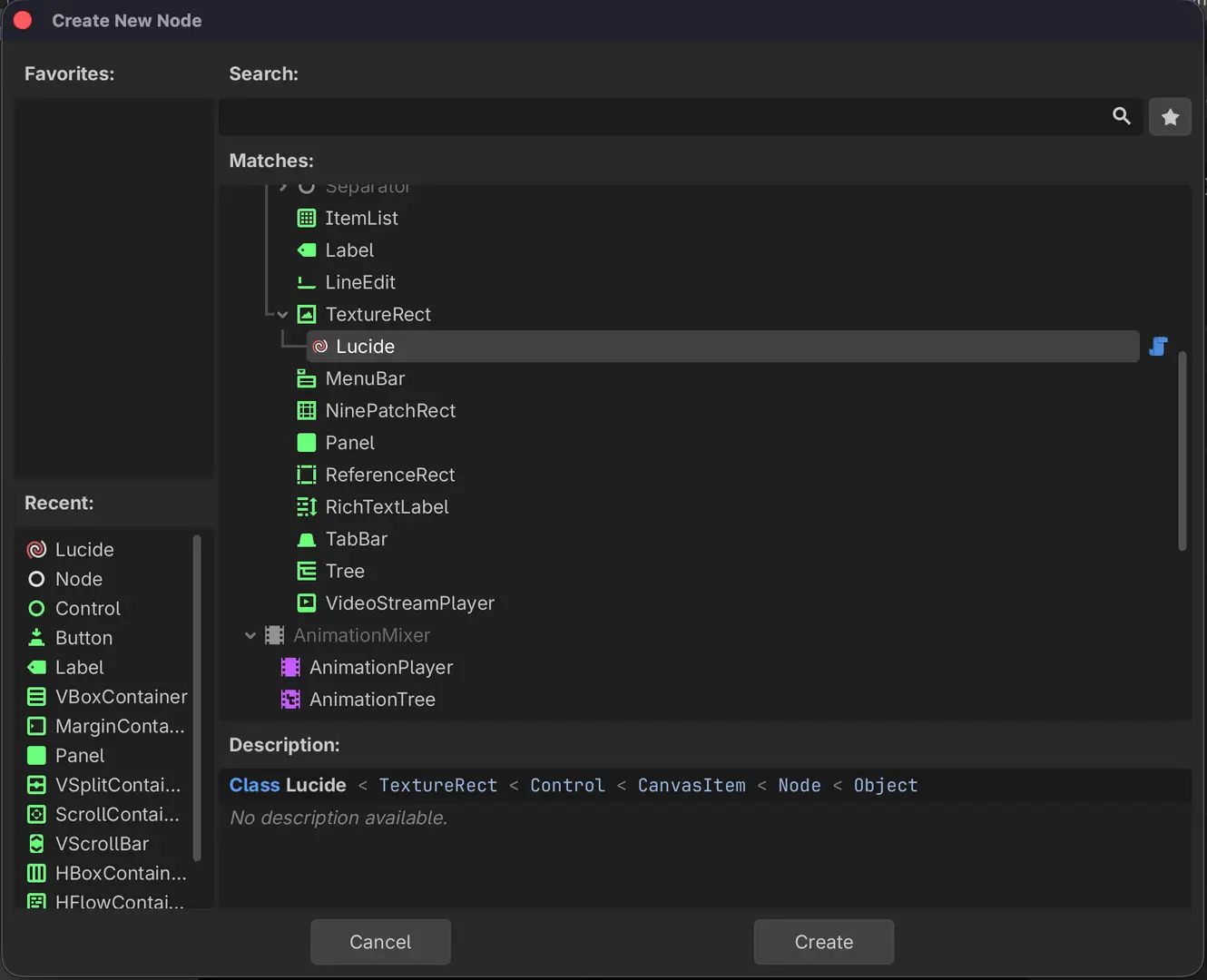Viewport: 1207px width, 980px height.
Task: Select VBoxContainer from Recent list
Action: point(121,697)
